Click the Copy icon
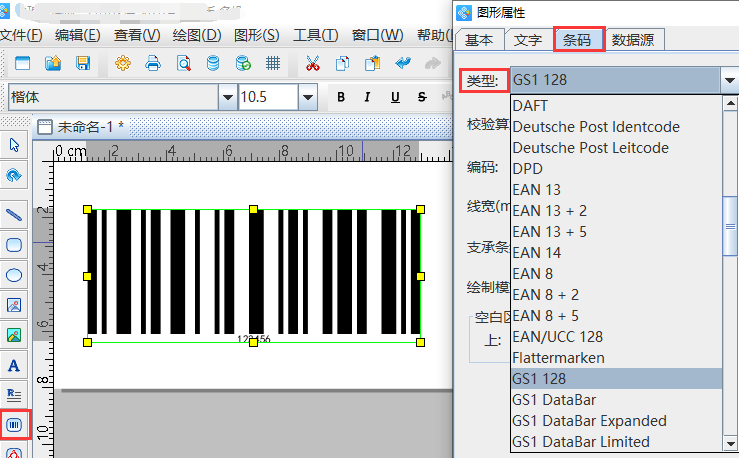 [343, 63]
